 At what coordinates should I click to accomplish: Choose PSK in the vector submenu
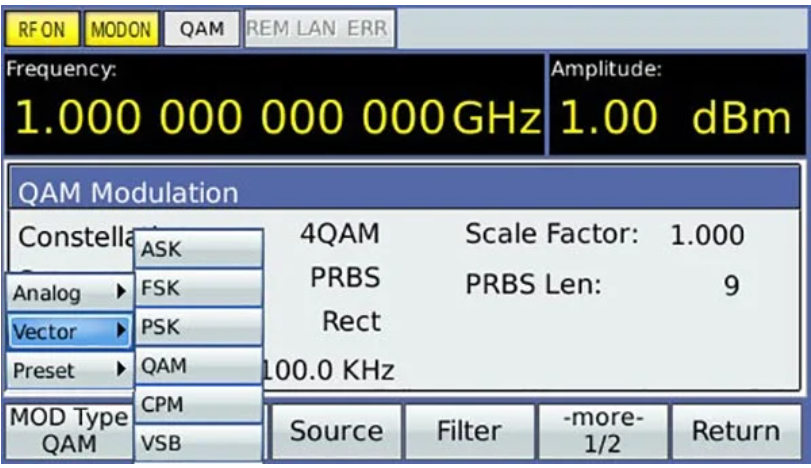(x=198, y=327)
